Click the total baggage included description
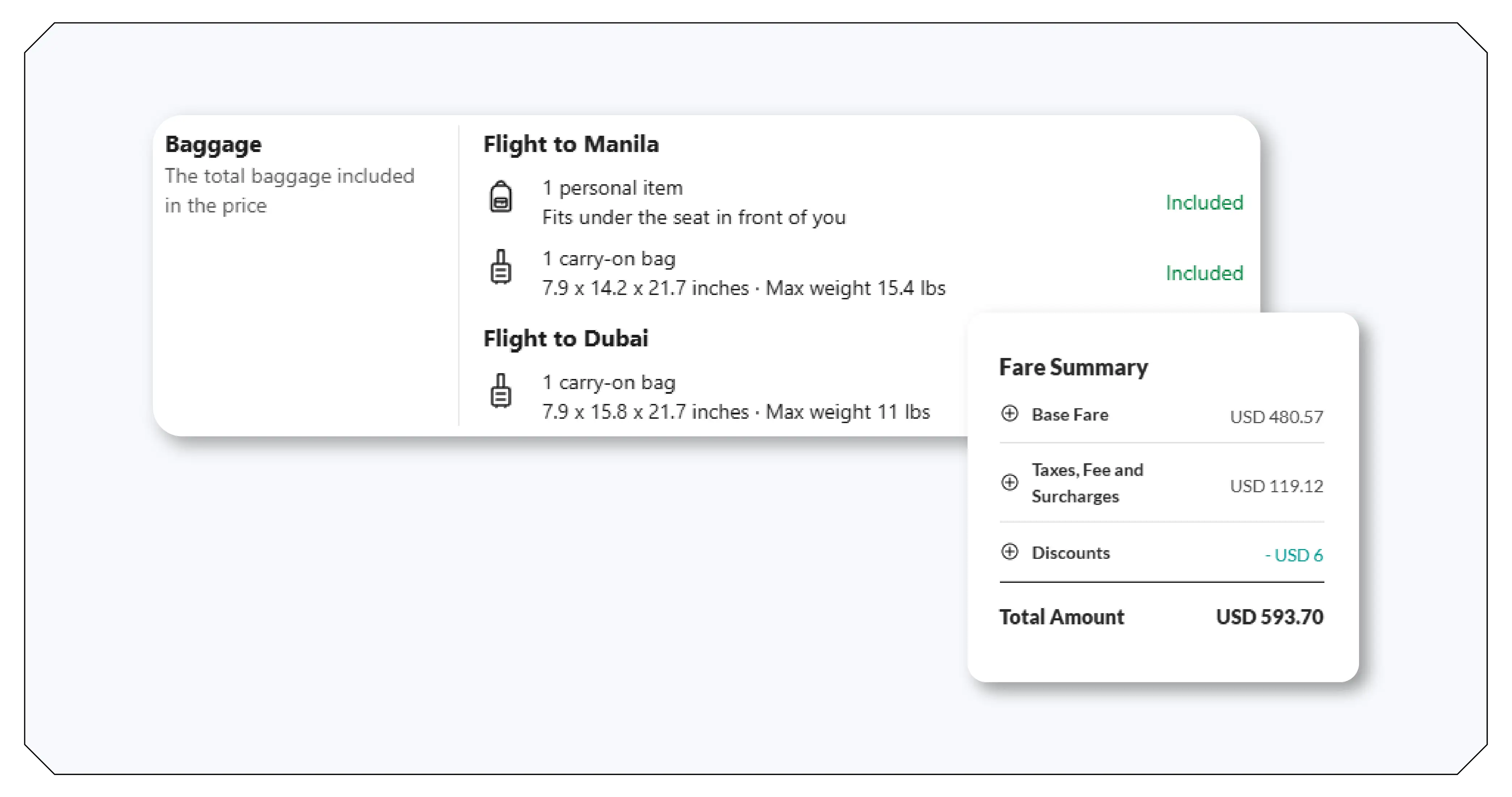1512x797 pixels. tap(290, 191)
